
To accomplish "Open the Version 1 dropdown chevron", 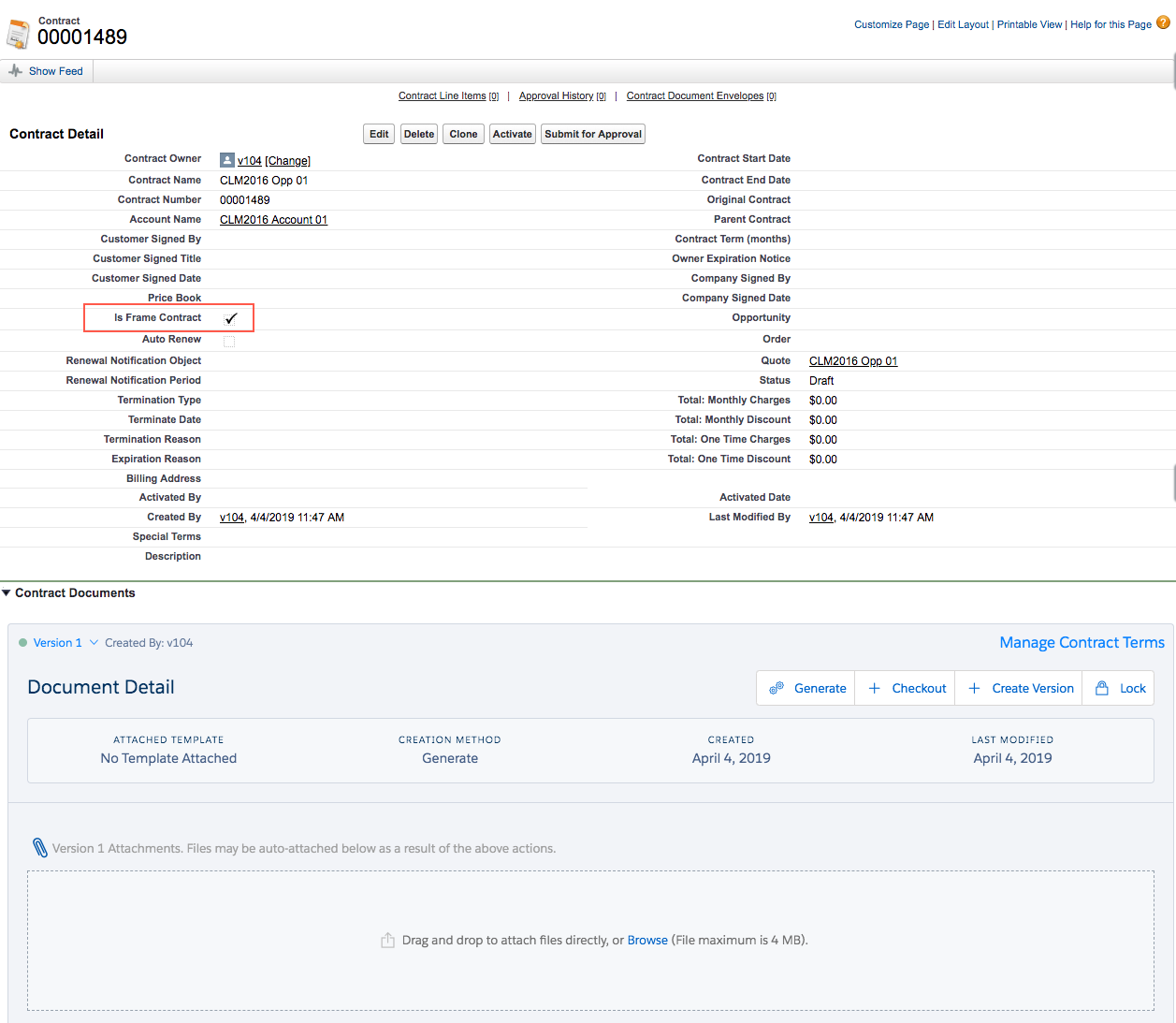I will (x=94, y=643).
